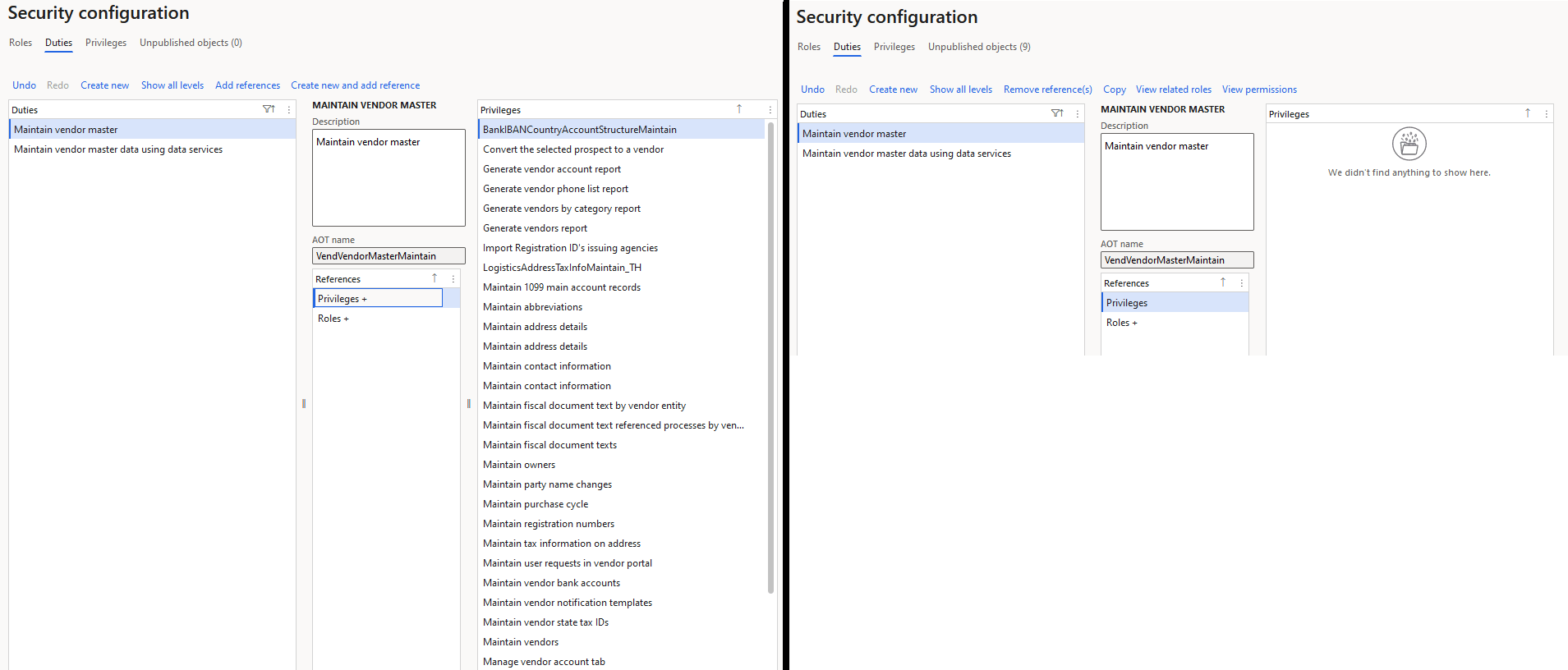The width and height of the screenshot is (1568, 670).
Task: Select Privileges reference in right window
Action: pos(1175,303)
